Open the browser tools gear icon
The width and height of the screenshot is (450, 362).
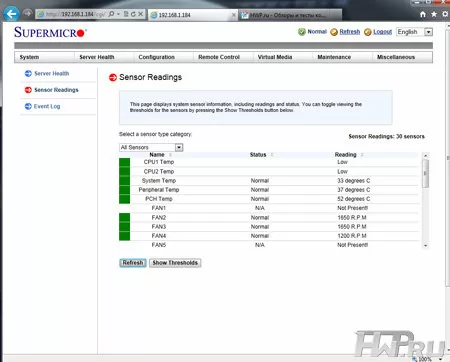445,14
